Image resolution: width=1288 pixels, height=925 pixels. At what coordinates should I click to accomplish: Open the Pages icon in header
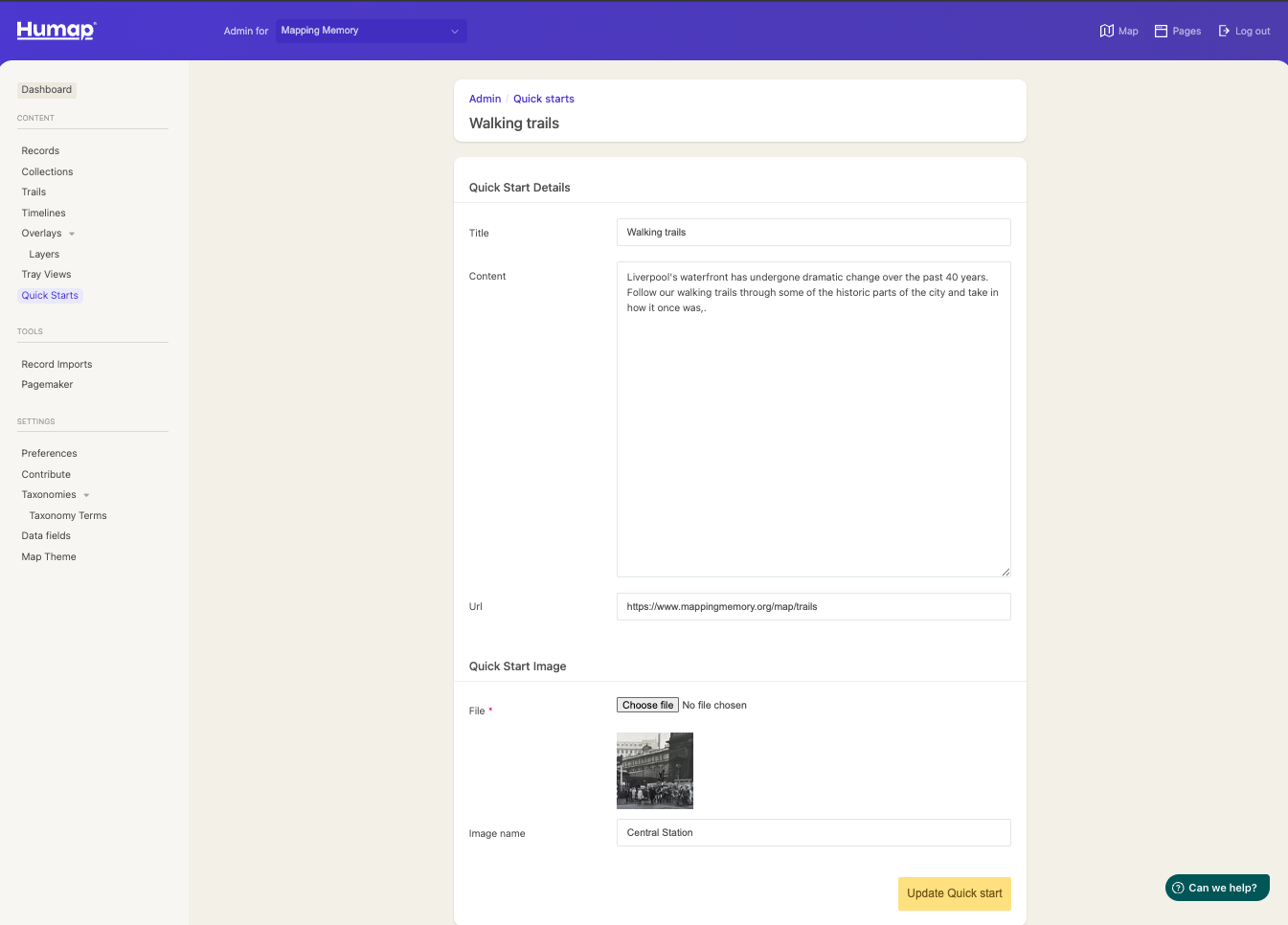click(1161, 31)
